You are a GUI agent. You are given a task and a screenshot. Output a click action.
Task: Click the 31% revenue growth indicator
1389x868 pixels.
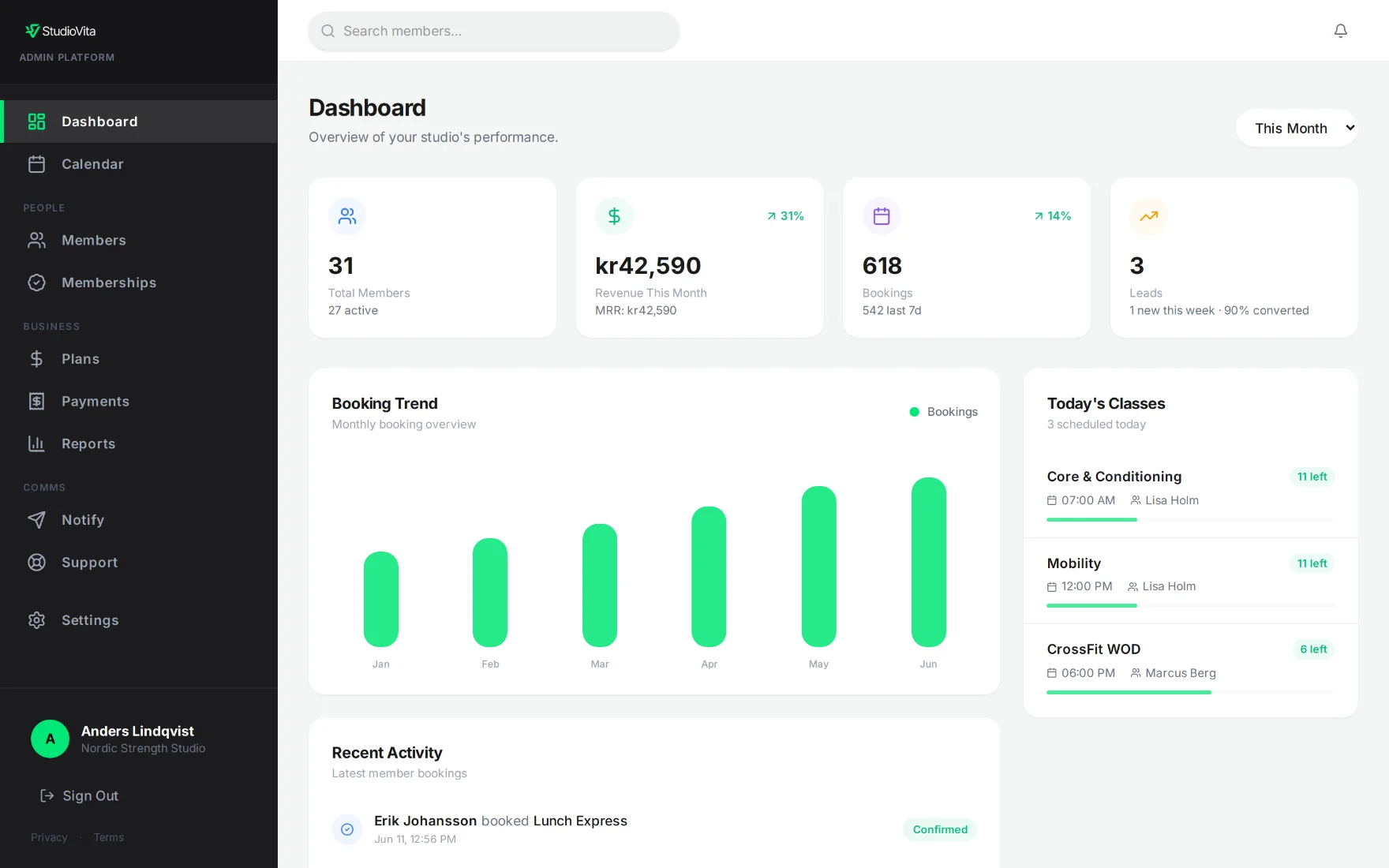pyautogui.click(x=785, y=216)
